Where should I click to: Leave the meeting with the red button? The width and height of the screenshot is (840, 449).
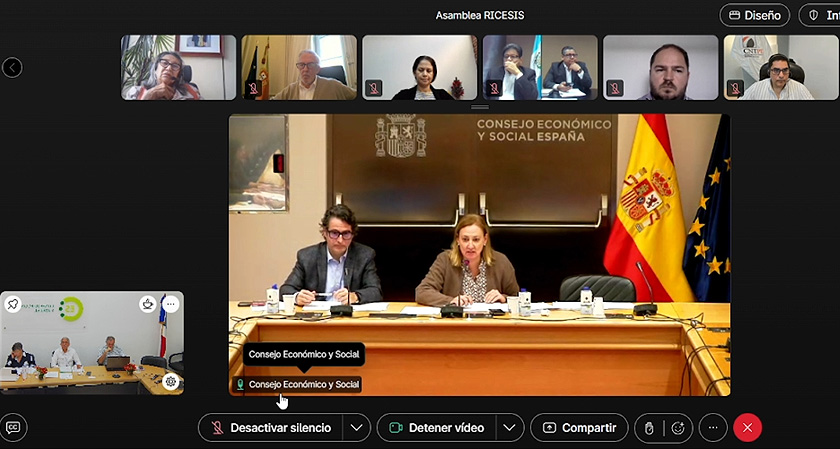[x=747, y=428]
